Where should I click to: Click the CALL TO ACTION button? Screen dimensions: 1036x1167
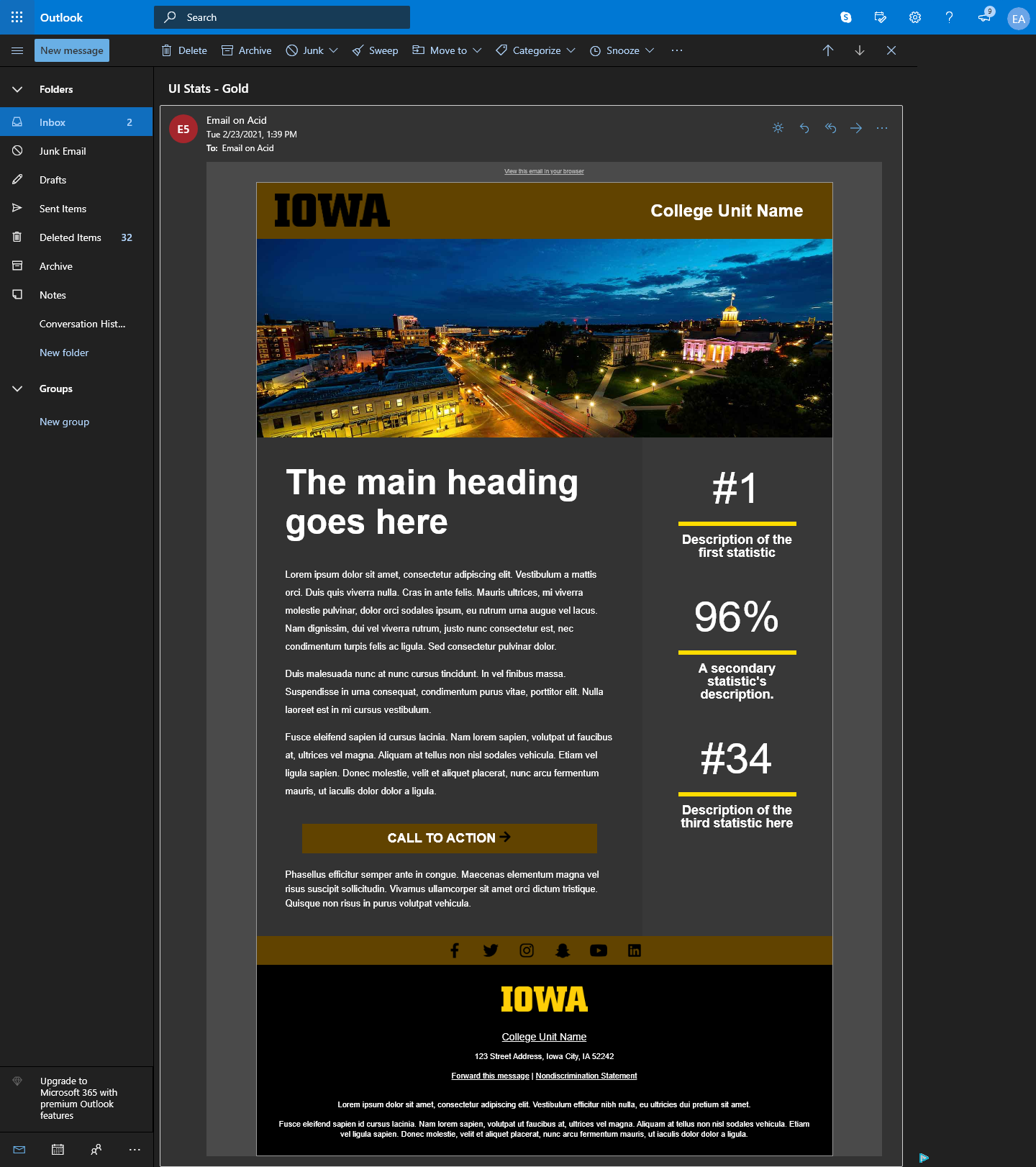(x=449, y=838)
